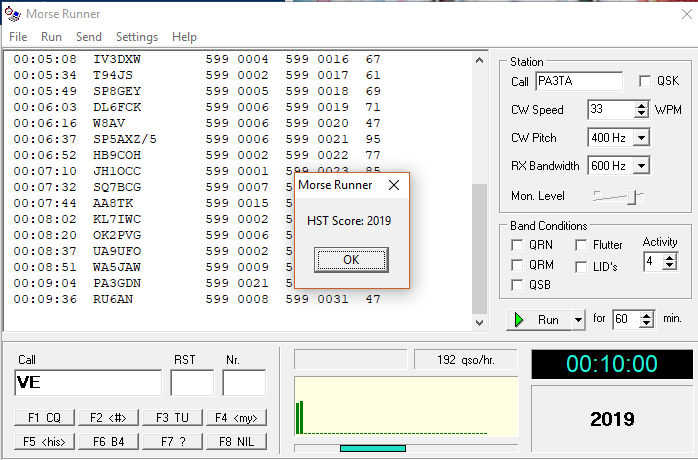Click the green Run play button
The width and height of the screenshot is (698, 460).
[539, 320]
